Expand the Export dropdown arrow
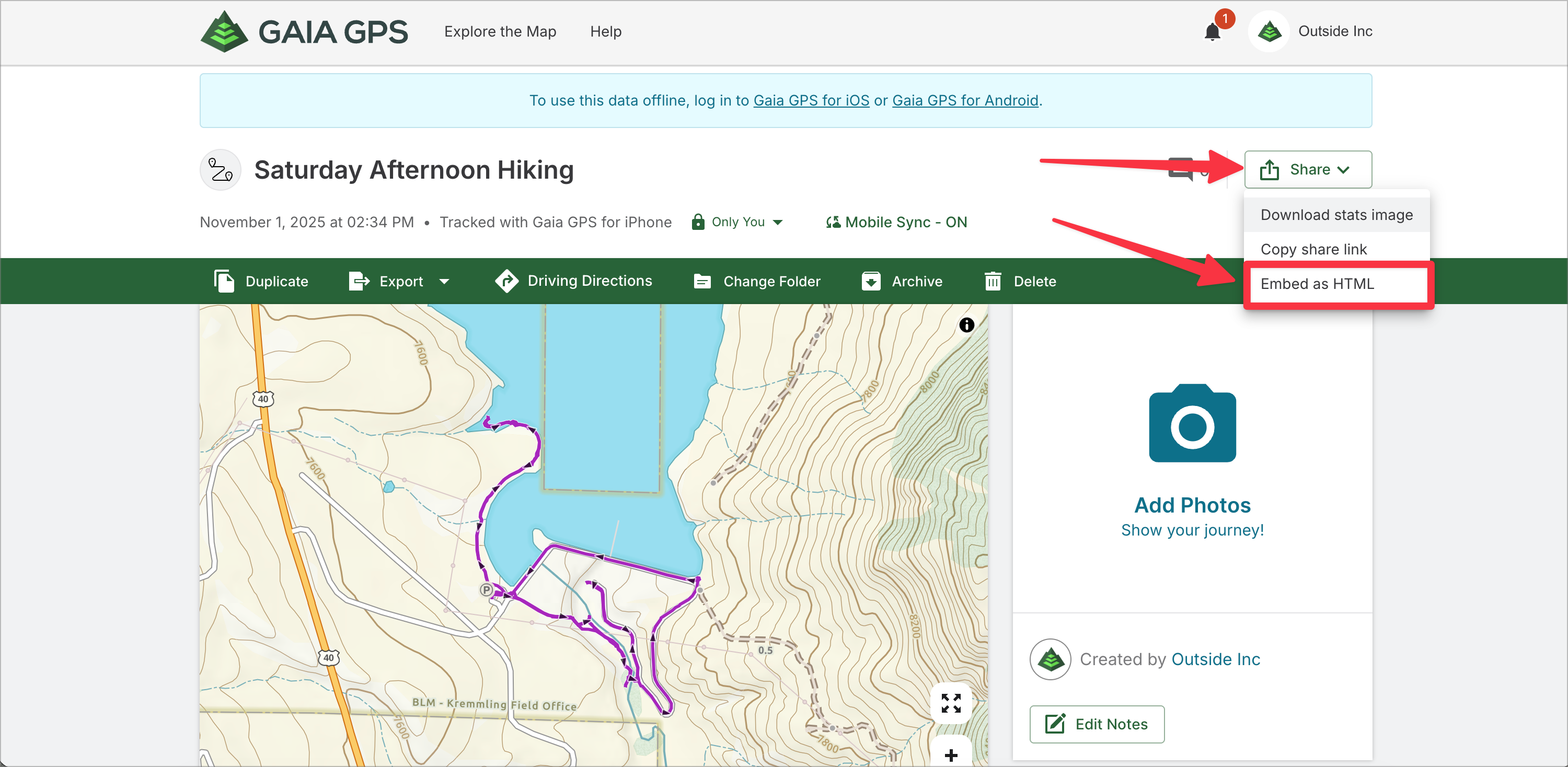Screen dimensions: 1568x767 pos(444,281)
